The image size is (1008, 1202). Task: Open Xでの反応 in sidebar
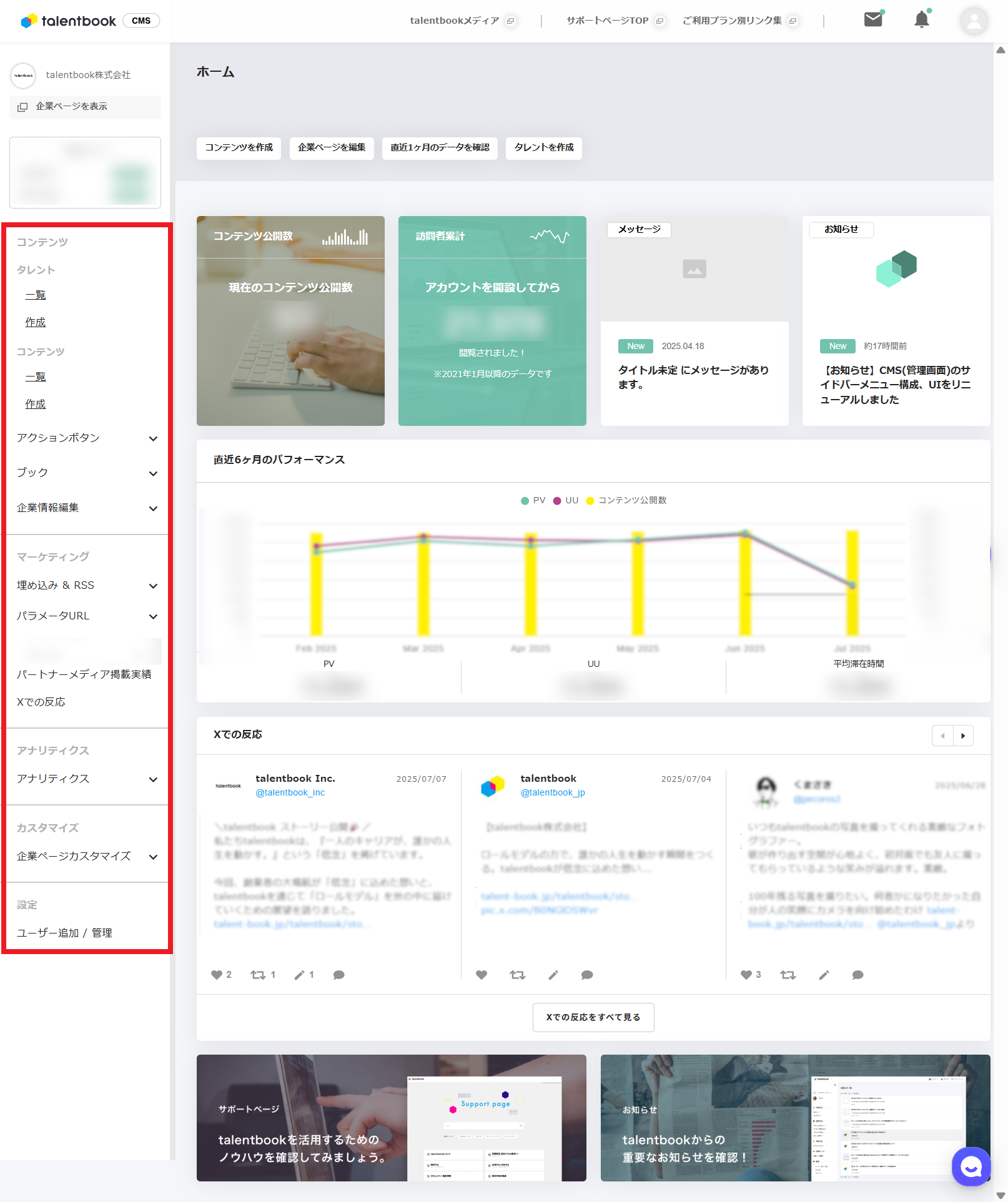[x=41, y=702]
